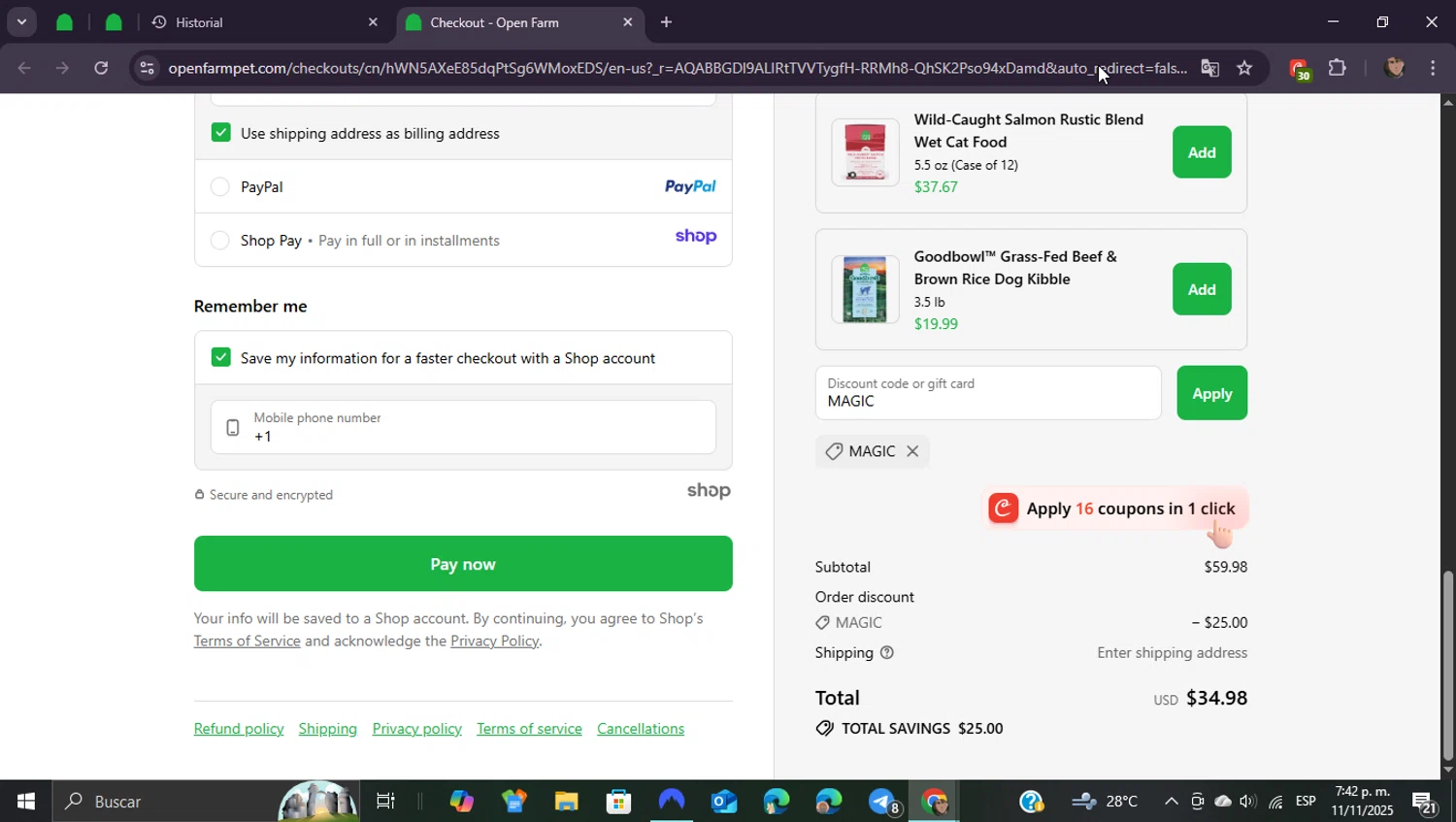
Task: Open File Explorer from the taskbar
Action: [566, 802]
